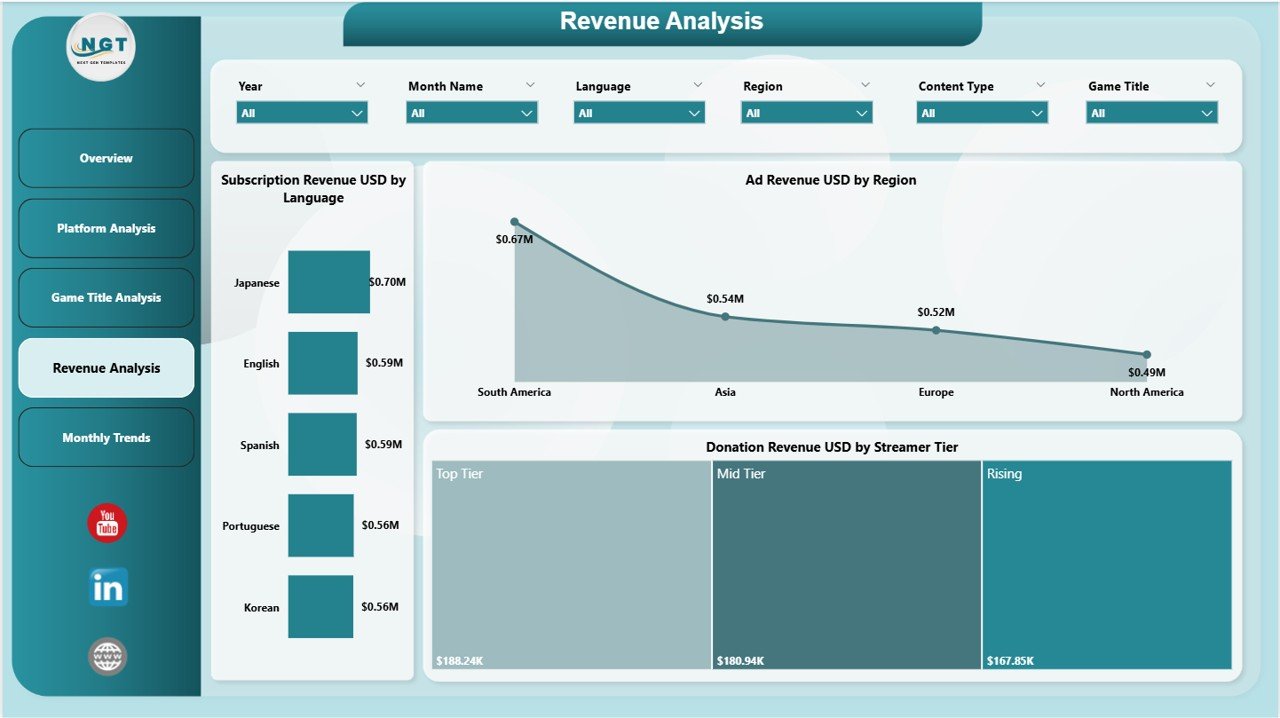The width and height of the screenshot is (1280, 718).
Task: Click the Region filter chevron icon
Action: [x=865, y=85]
